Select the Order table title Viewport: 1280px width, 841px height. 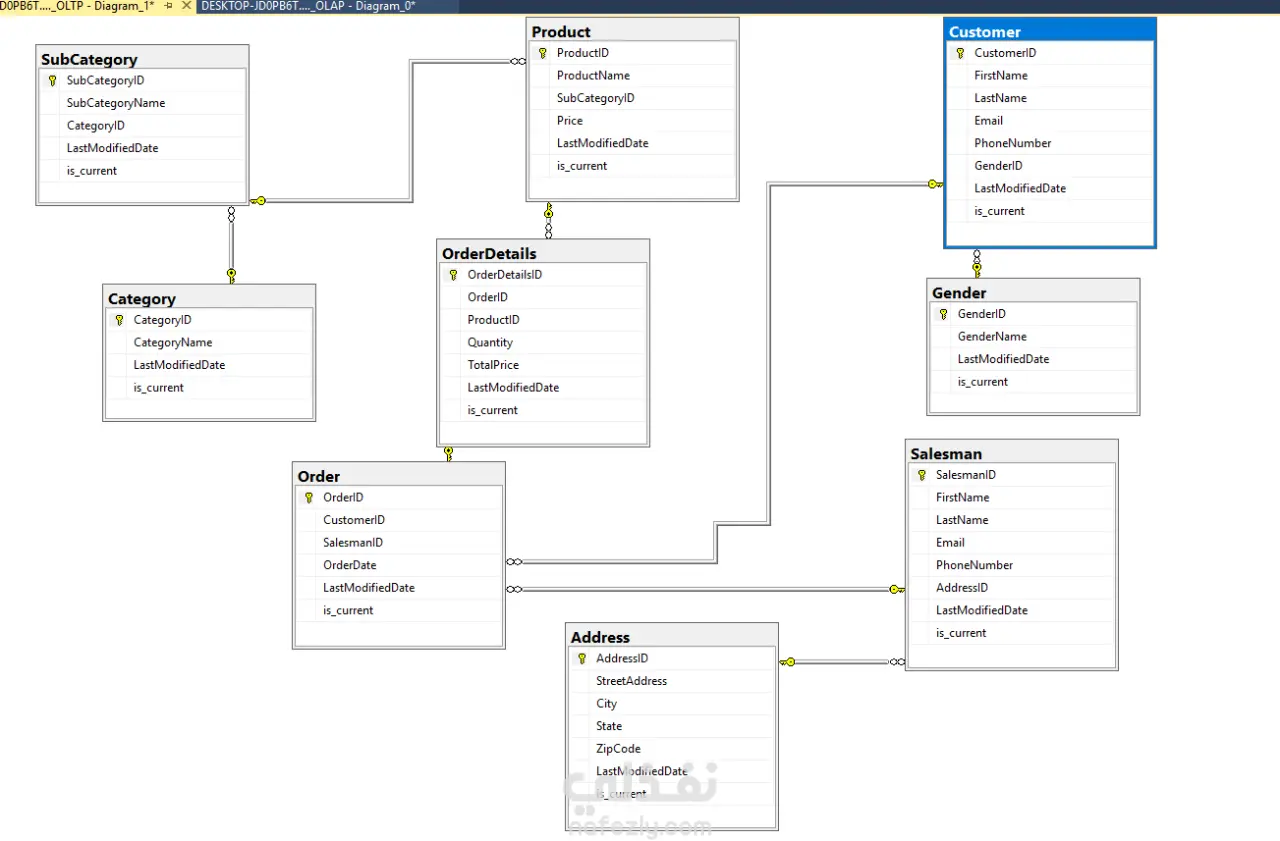[319, 477]
